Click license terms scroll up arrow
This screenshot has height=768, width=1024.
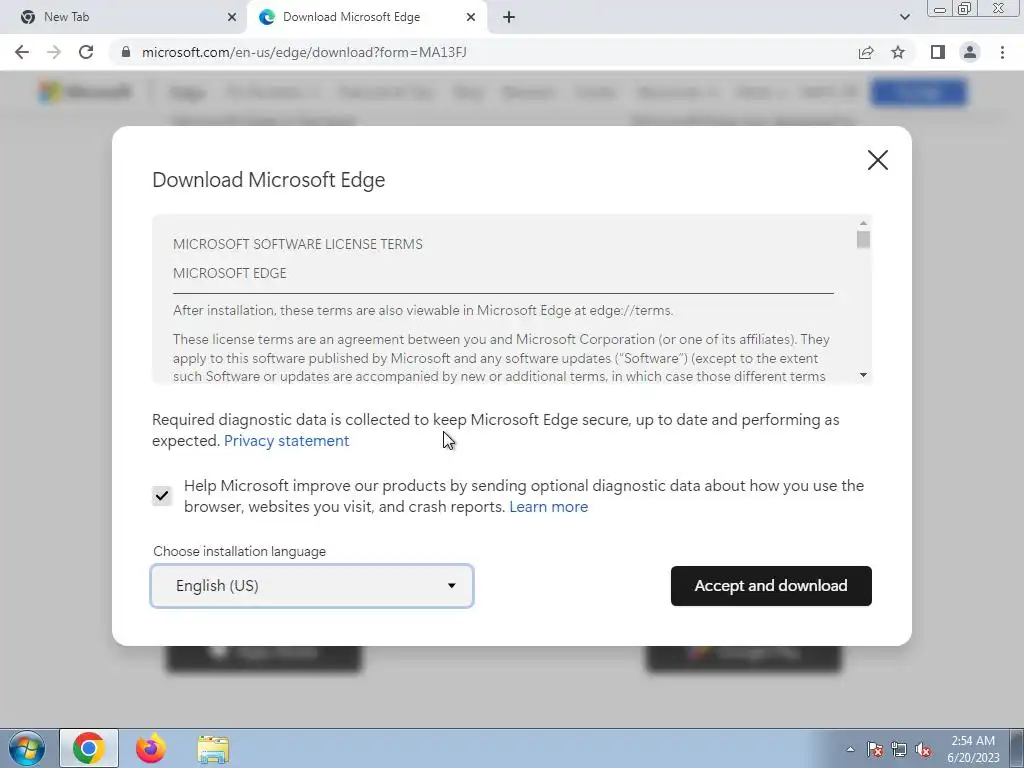pyautogui.click(x=863, y=223)
